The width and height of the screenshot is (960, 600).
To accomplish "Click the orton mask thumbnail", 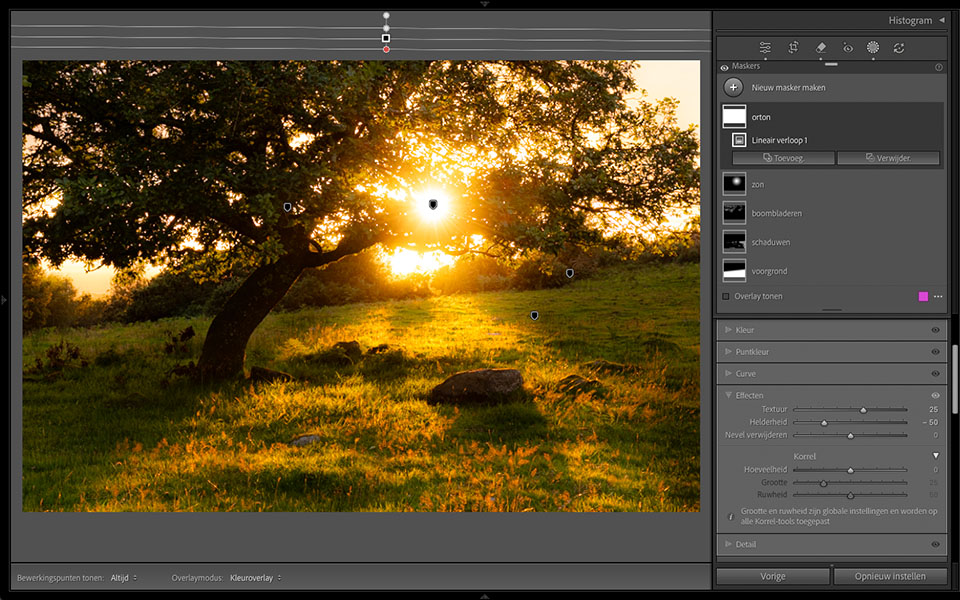I will point(734,116).
